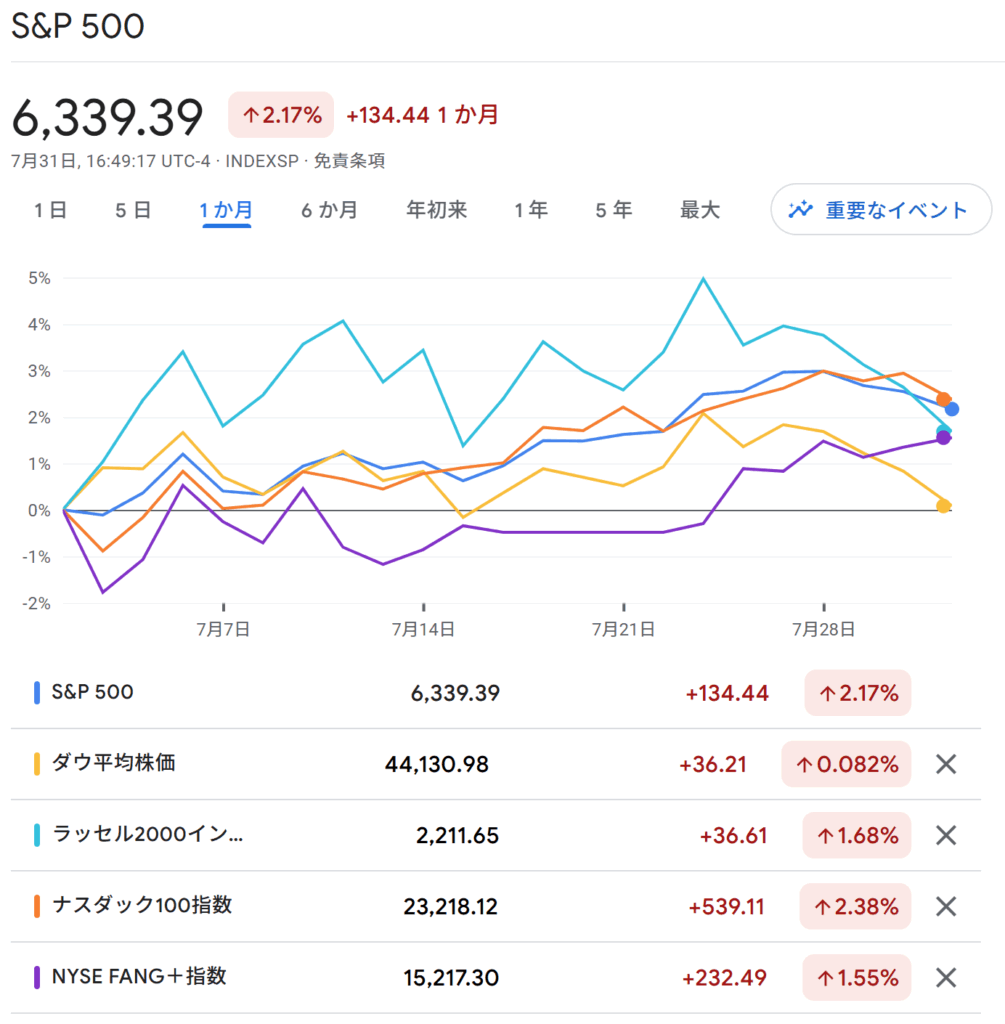Click the 7月7日 date axis label

pyautogui.click(x=223, y=630)
